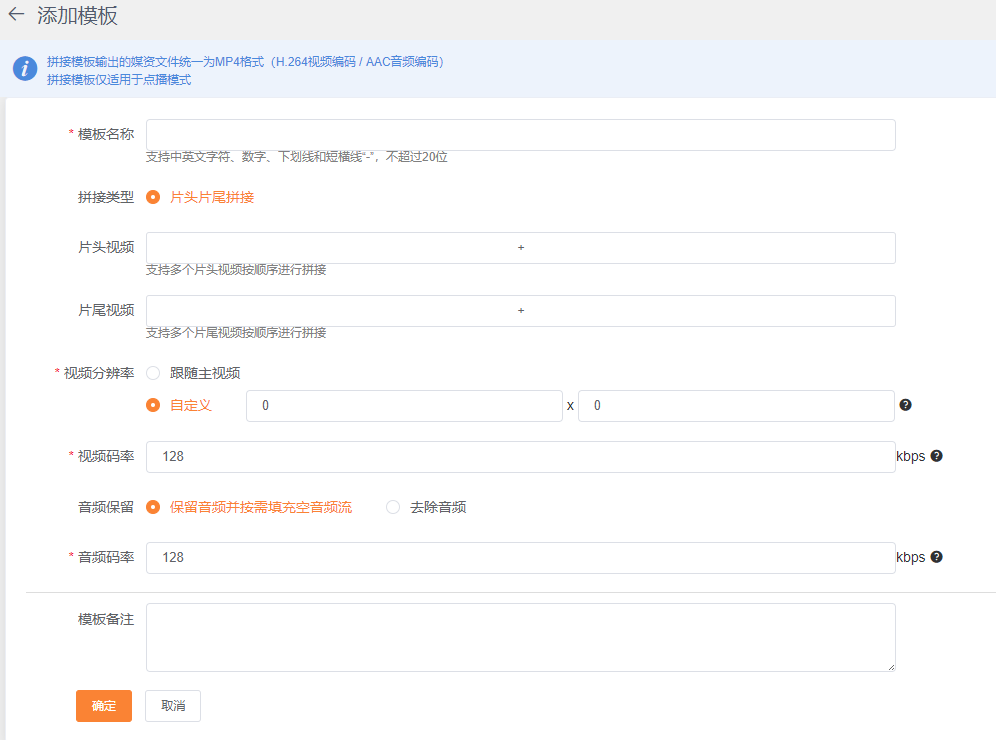
Task: Click the custom resolution height field
Action: click(x=736, y=406)
